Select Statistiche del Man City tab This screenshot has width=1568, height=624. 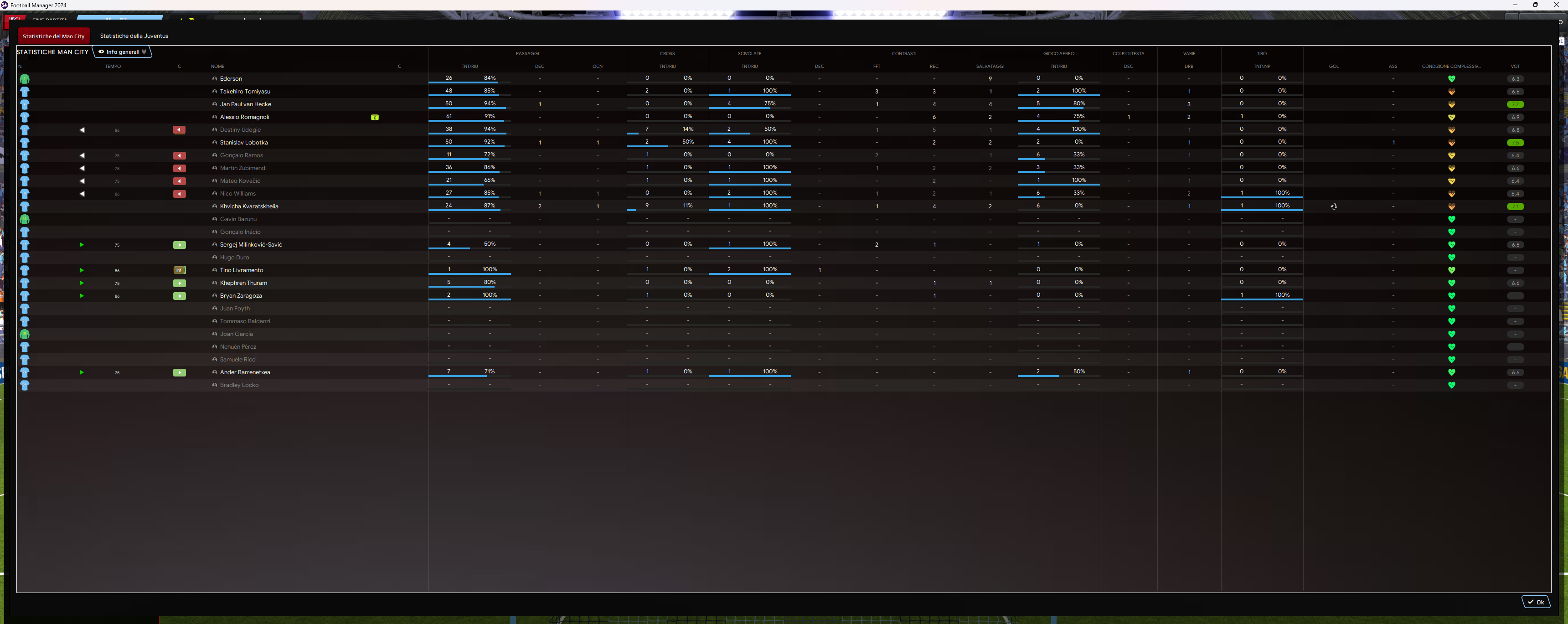pos(54,36)
